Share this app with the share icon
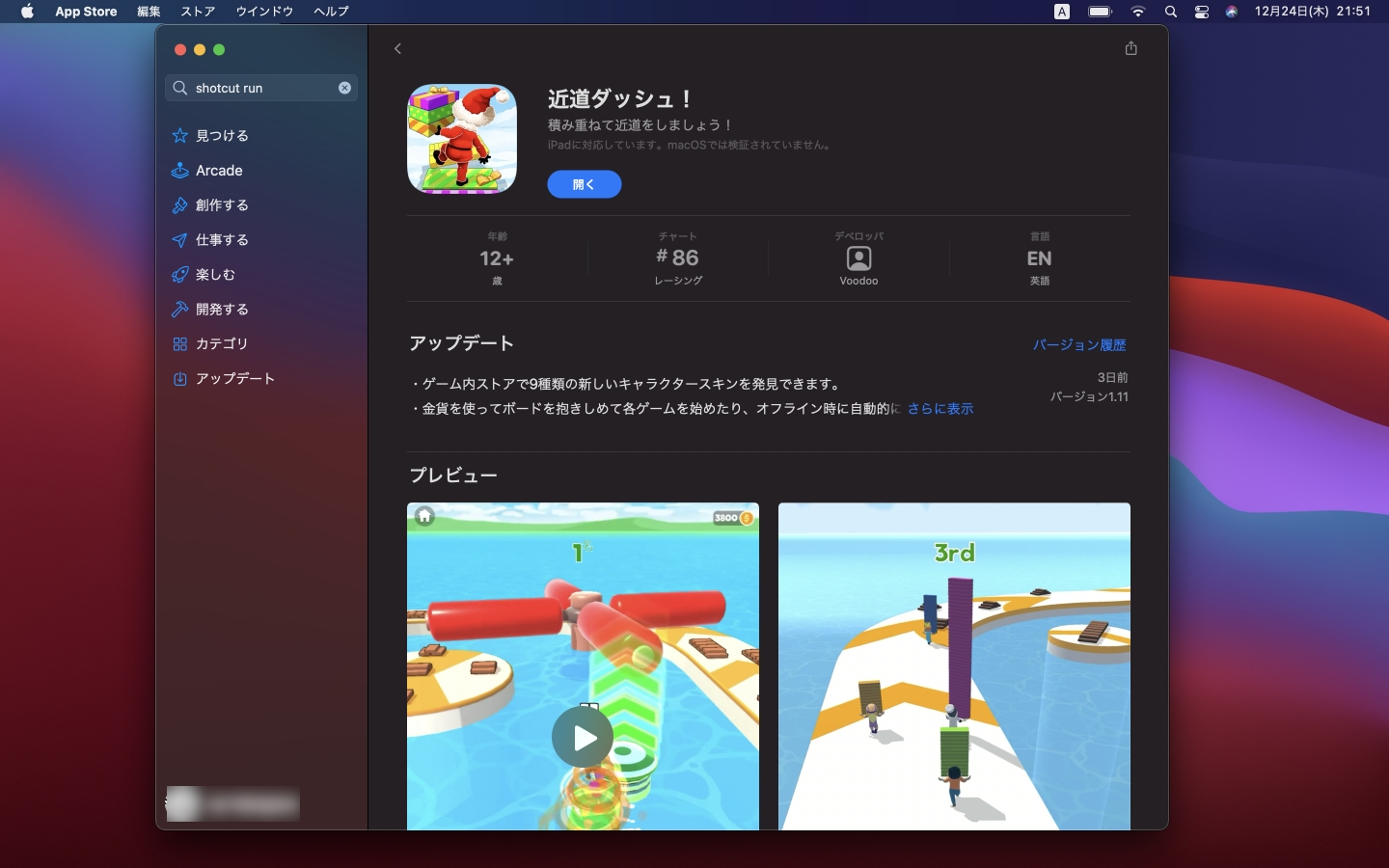This screenshot has height=868, width=1389. coord(1131,48)
